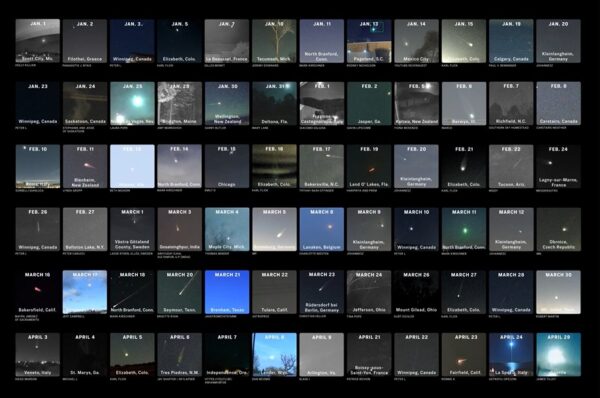This screenshot has height=398, width=600.
Task: Click the March 22 Tulare, Calif. image
Action: [x=274, y=292]
